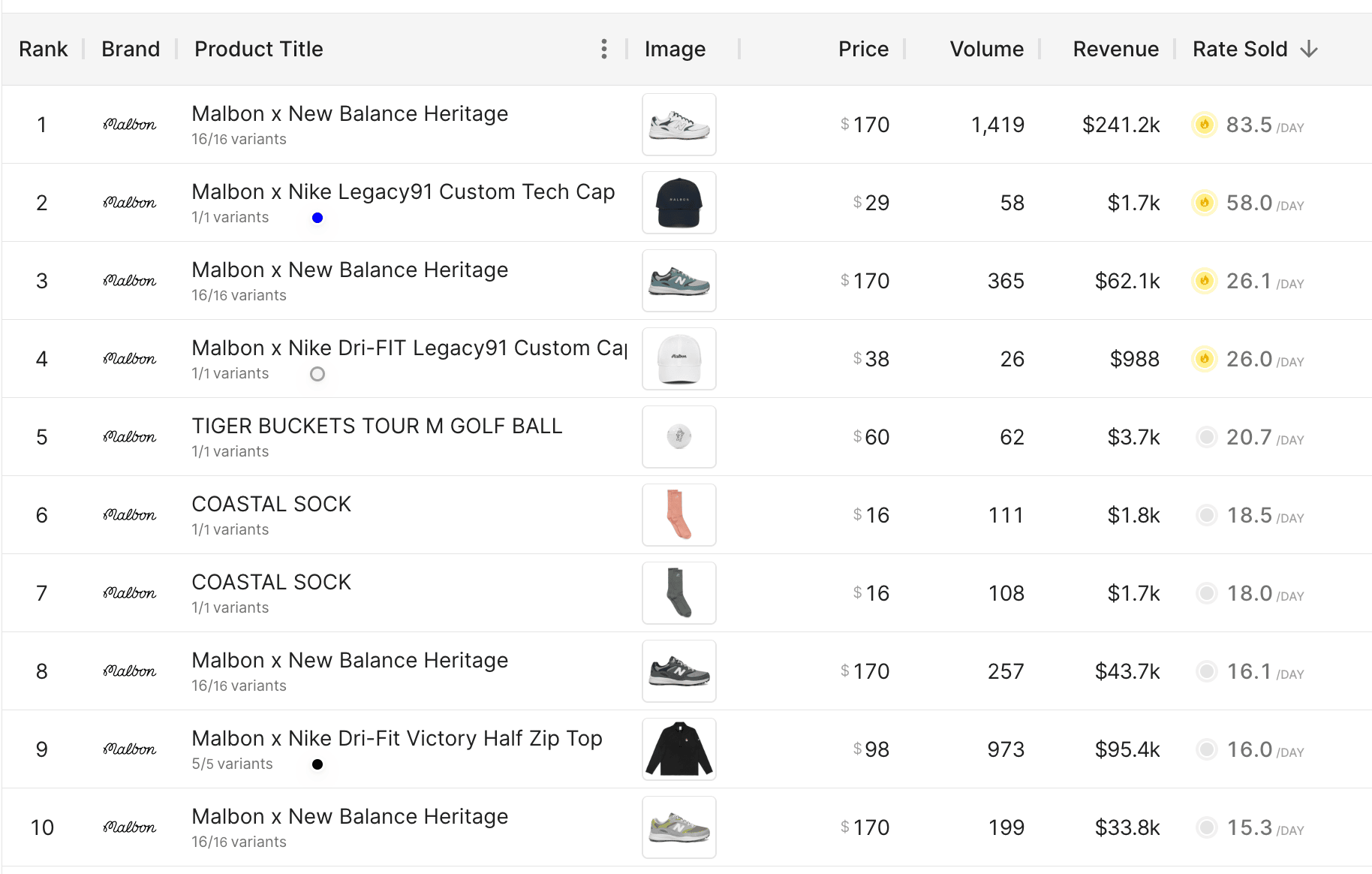Image resolution: width=1372 pixels, height=874 pixels.
Task: Click the $241.2k revenue value
Action: click(1121, 125)
